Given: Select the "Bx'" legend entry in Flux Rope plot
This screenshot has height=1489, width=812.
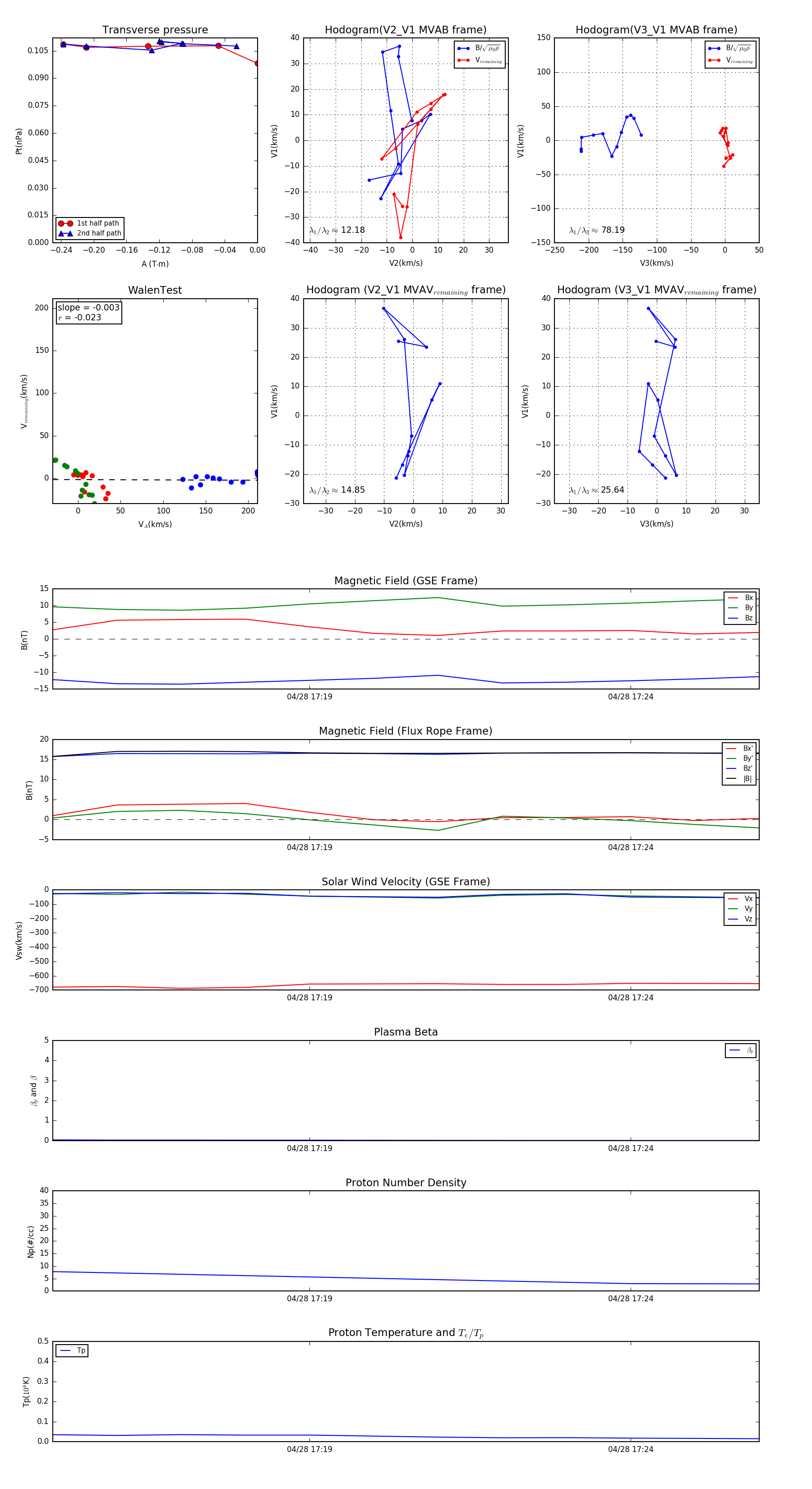Looking at the screenshot, I should click(739, 749).
